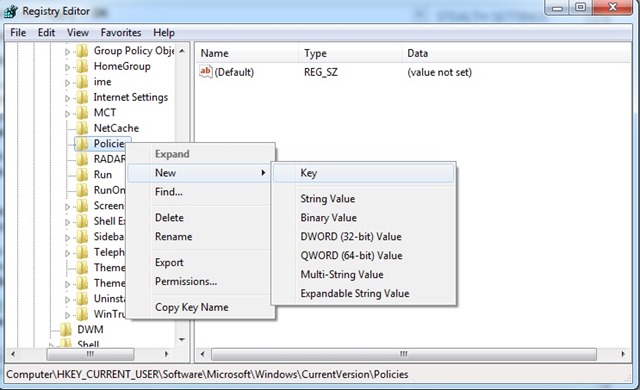Screen dimensions: 640x390
Task: Open the Edit menu
Action: 46,33
